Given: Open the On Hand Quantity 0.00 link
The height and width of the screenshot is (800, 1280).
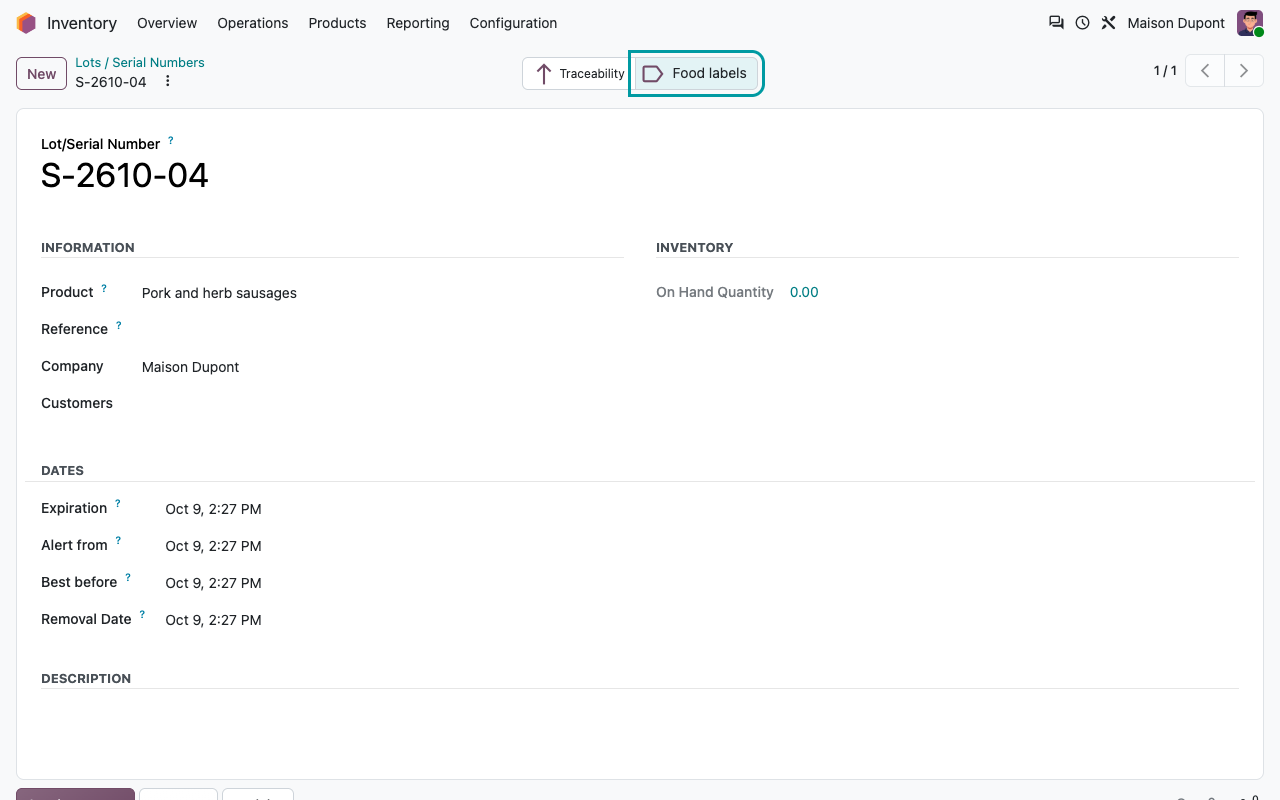Looking at the screenshot, I should (804, 292).
